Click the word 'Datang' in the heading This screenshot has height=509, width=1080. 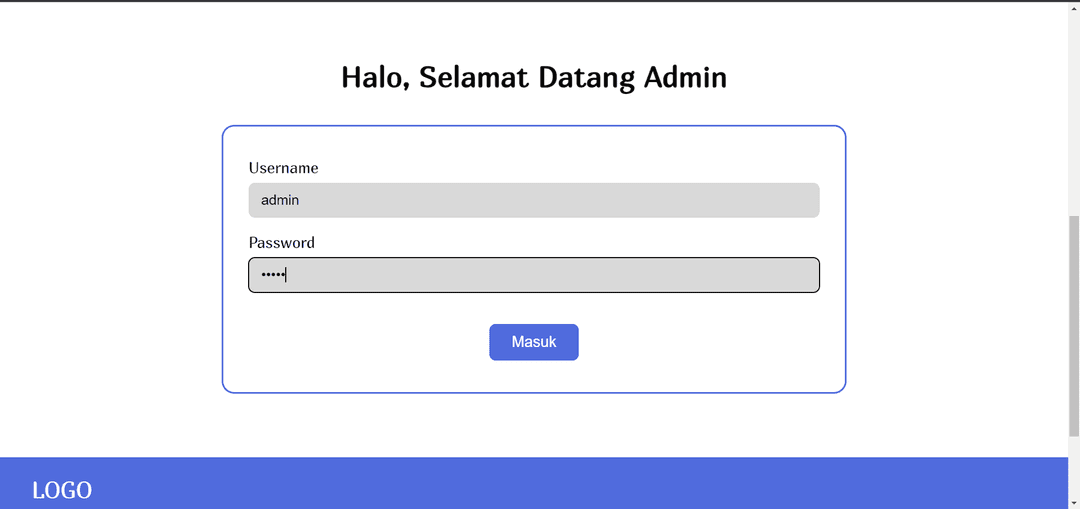tap(587, 79)
